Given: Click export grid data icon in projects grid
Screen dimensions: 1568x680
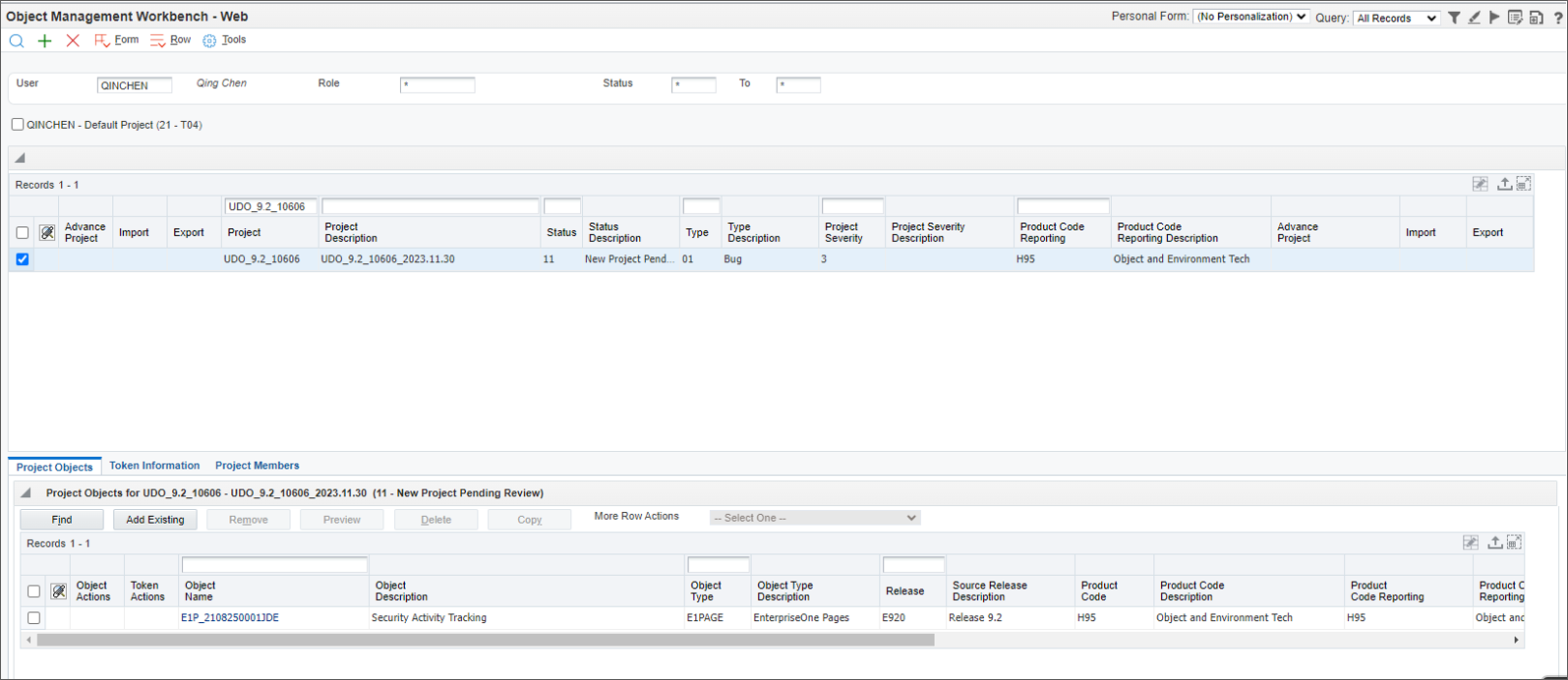Looking at the screenshot, I should [1504, 184].
